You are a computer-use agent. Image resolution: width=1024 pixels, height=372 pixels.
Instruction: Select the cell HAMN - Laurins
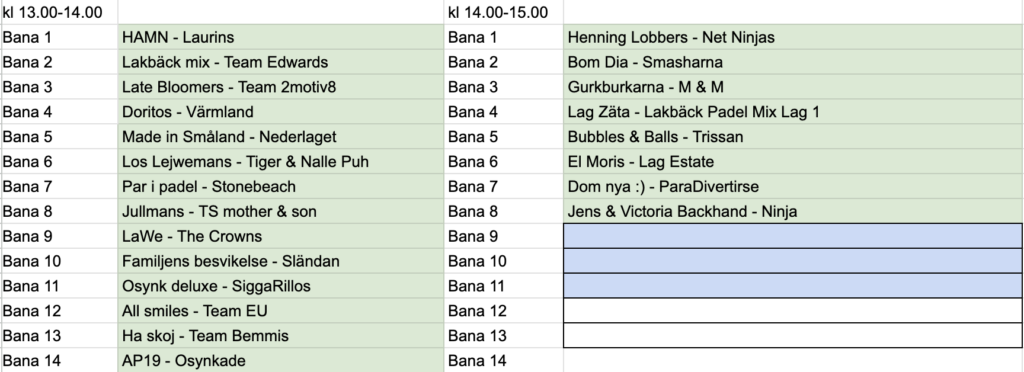[x=281, y=37]
